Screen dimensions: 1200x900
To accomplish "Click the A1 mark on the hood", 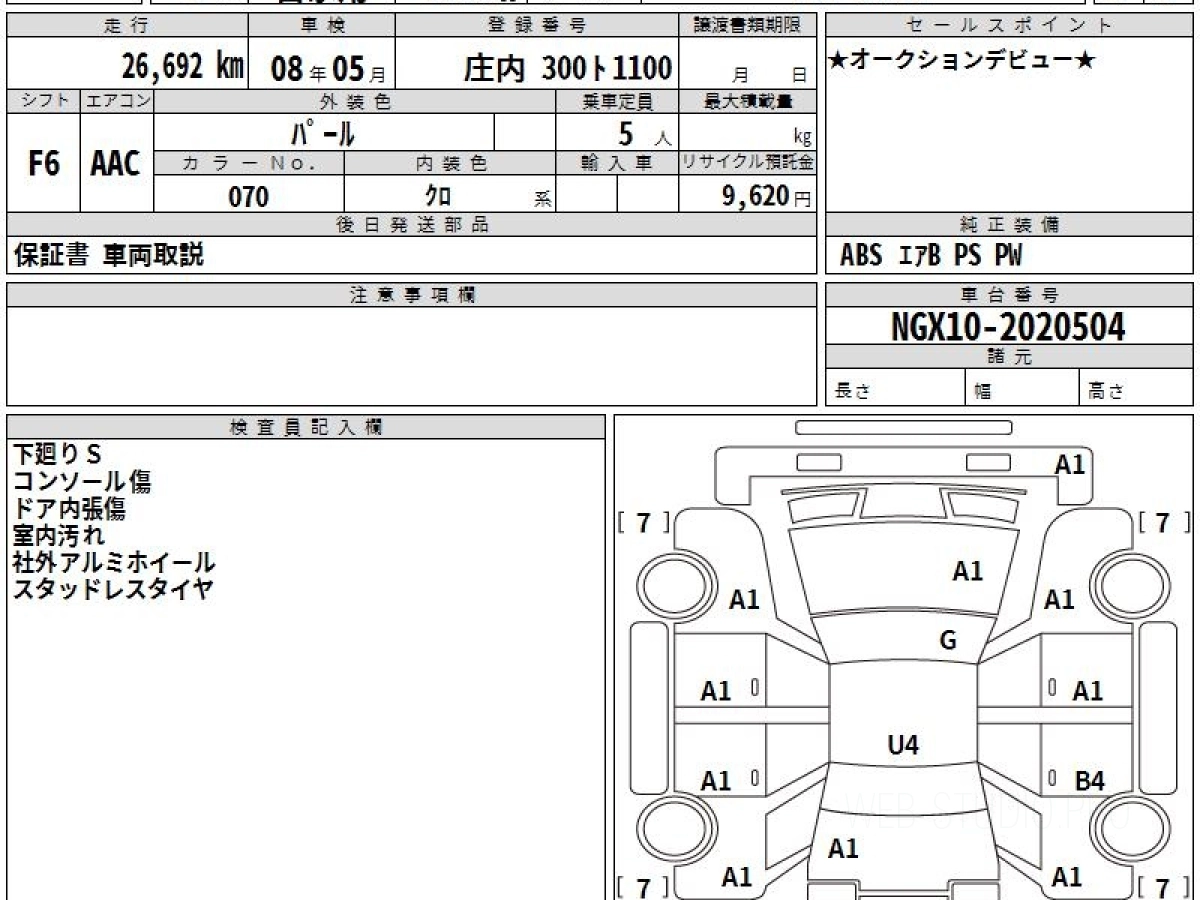I will click(968, 571).
